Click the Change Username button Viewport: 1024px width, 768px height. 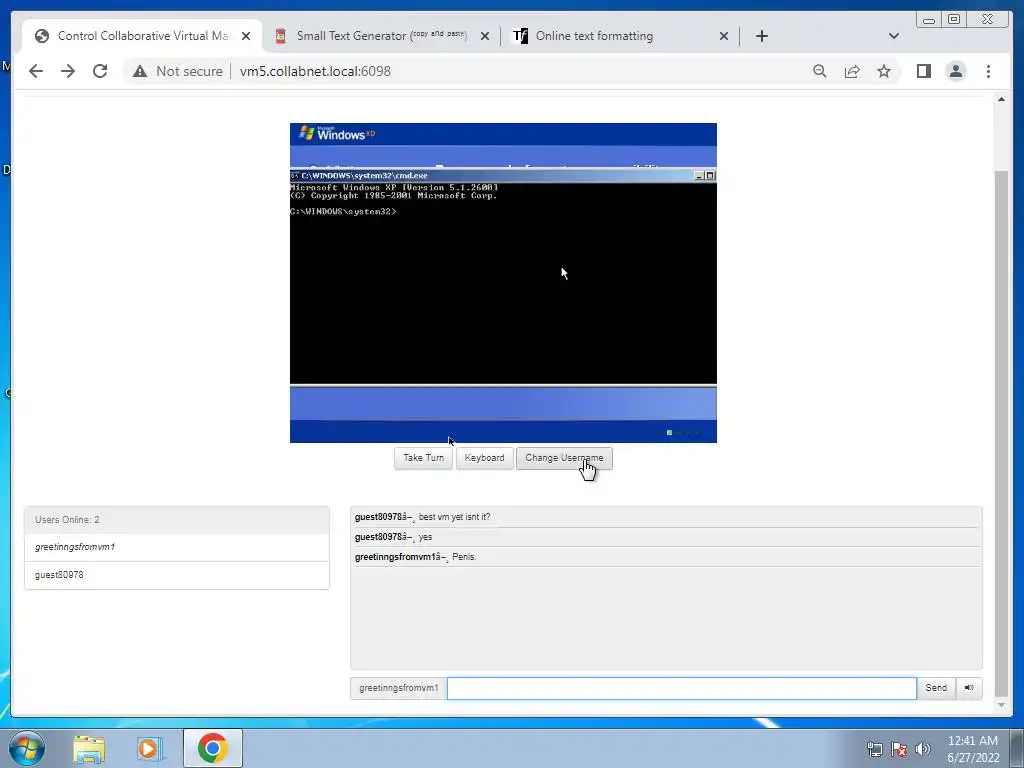pyautogui.click(x=564, y=458)
